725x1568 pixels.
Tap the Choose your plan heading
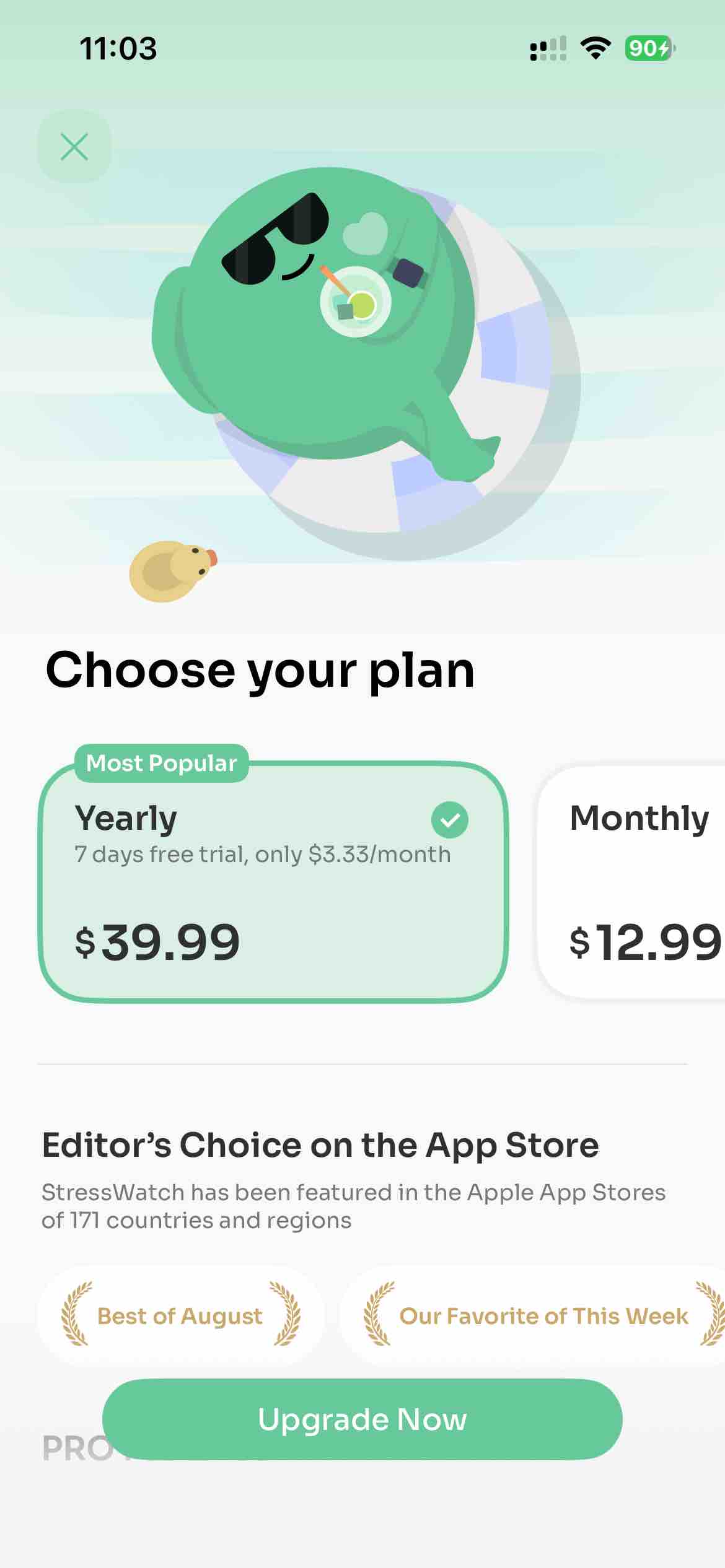pos(260,671)
